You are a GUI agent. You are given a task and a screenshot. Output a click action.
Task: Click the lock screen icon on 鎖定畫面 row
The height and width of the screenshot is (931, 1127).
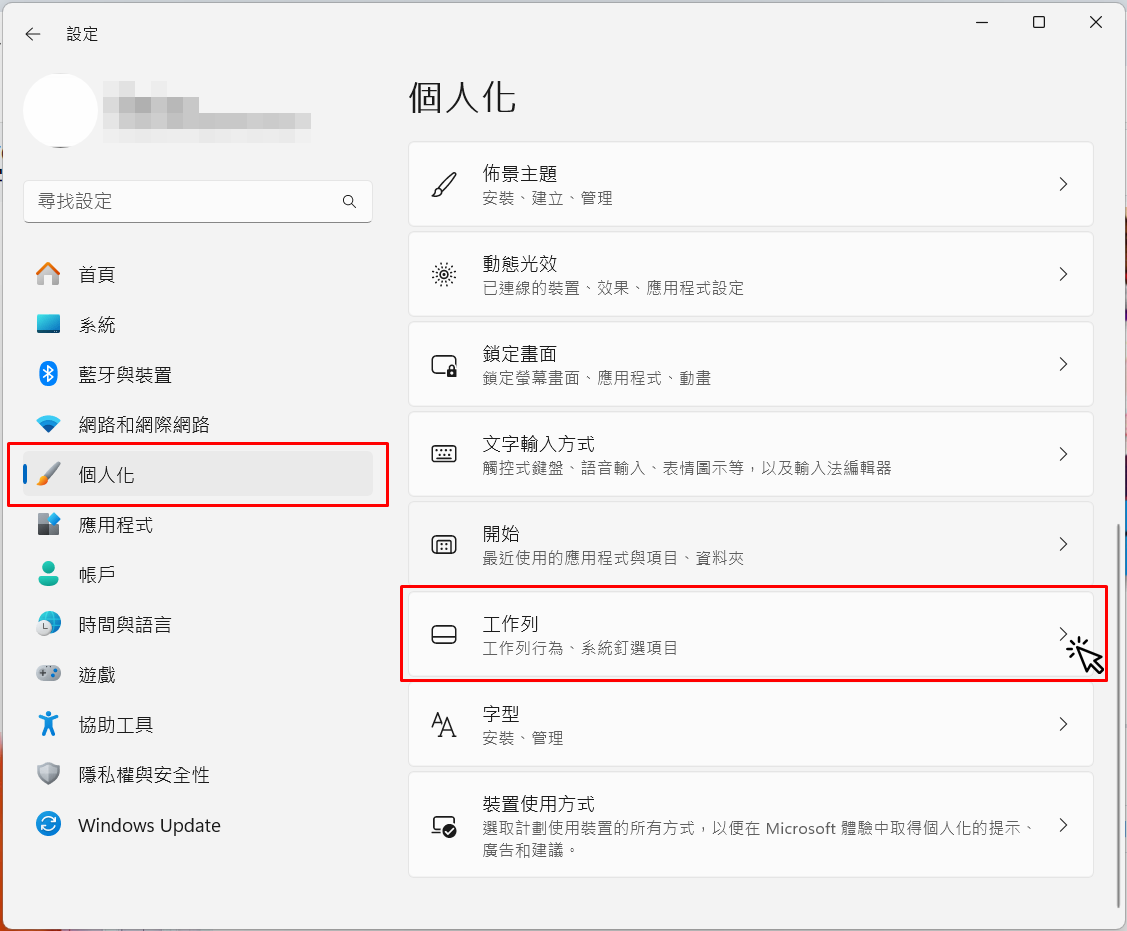pyautogui.click(x=443, y=365)
